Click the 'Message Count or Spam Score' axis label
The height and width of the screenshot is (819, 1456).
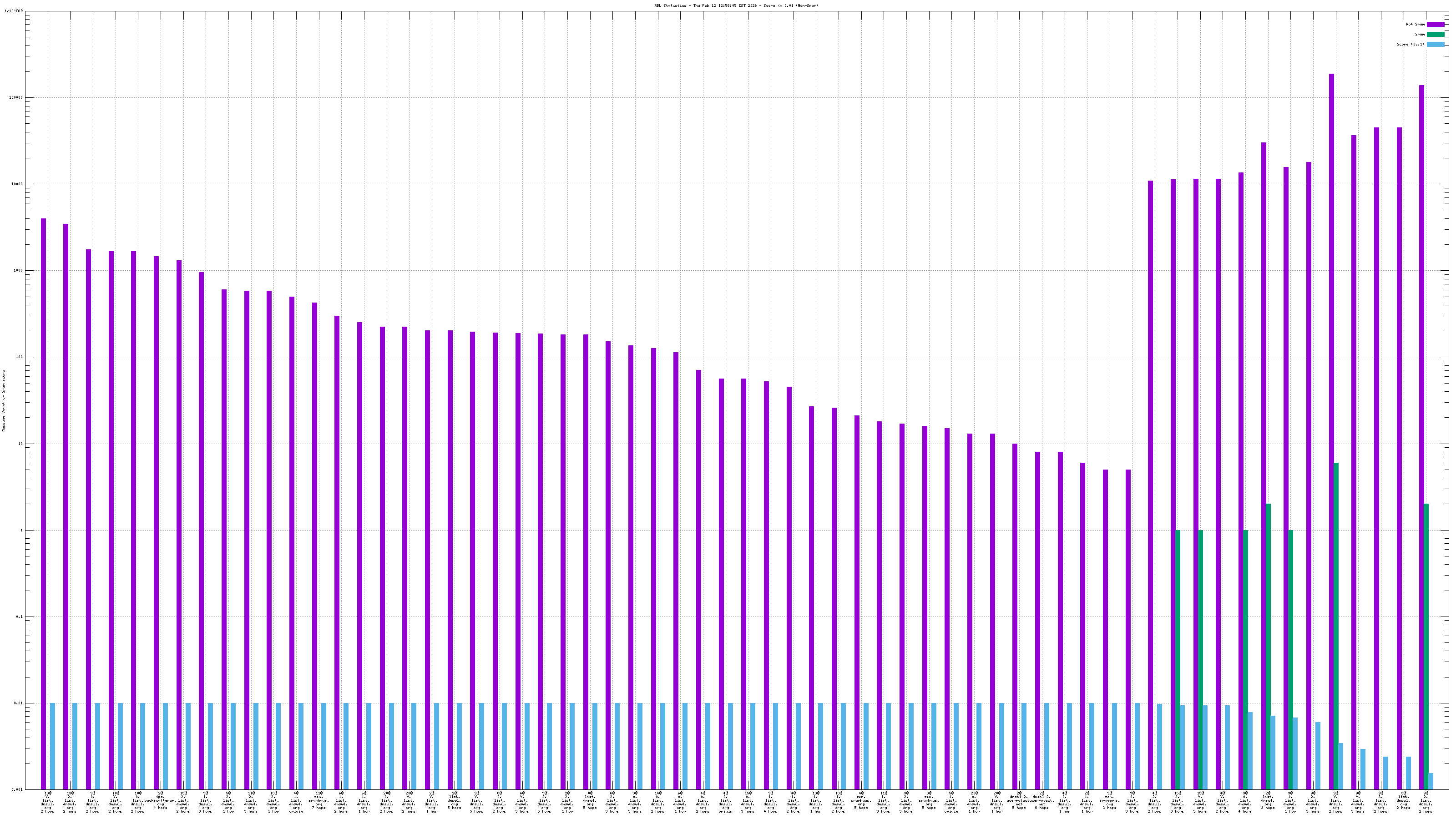click(x=3, y=401)
